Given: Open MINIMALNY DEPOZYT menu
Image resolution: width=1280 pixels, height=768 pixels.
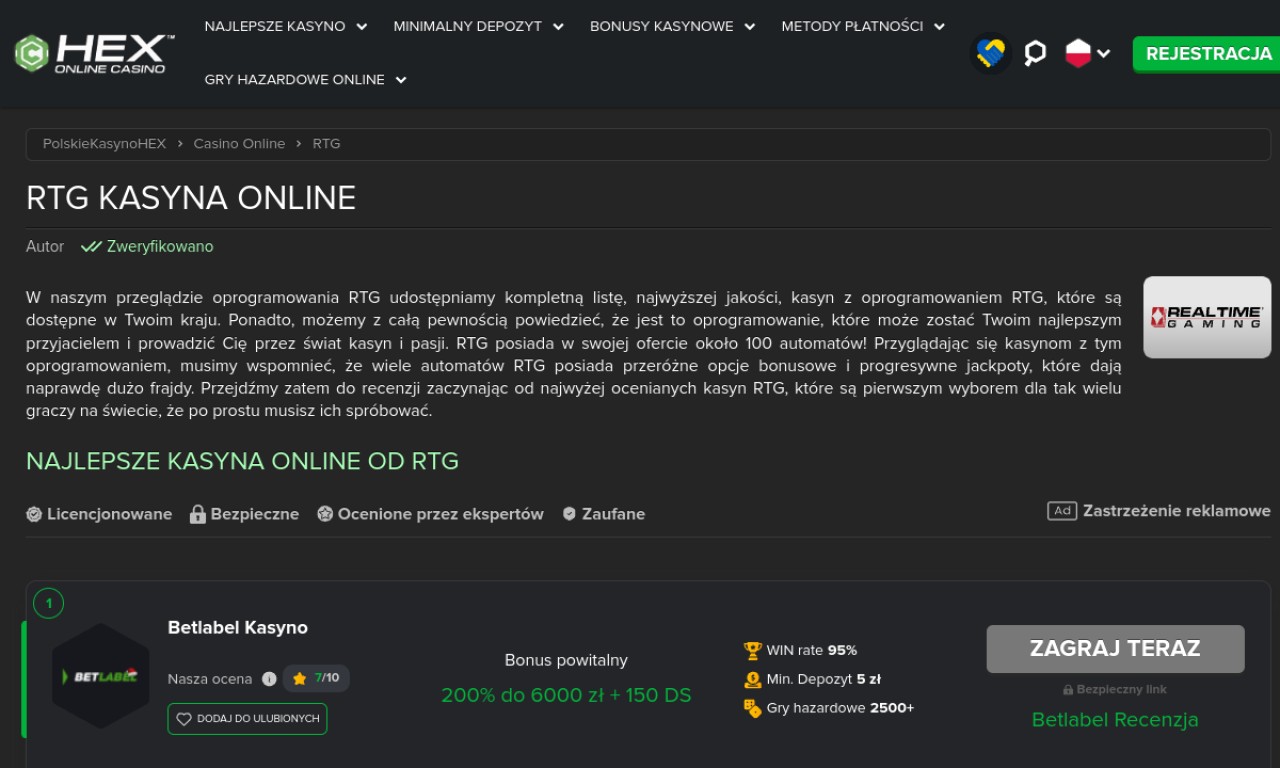Looking at the screenshot, I should tap(468, 26).
